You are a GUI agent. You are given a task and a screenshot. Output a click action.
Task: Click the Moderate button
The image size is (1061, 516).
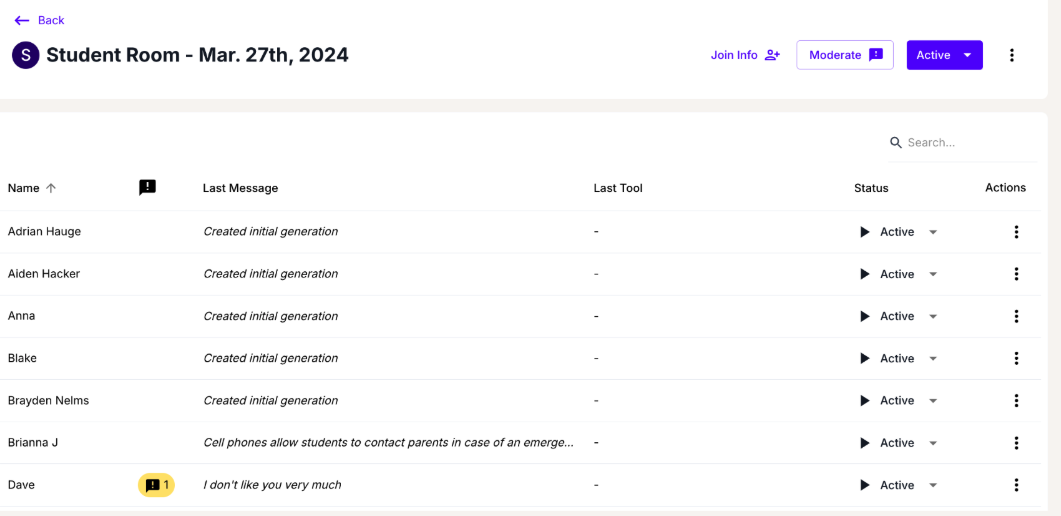pos(845,55)
